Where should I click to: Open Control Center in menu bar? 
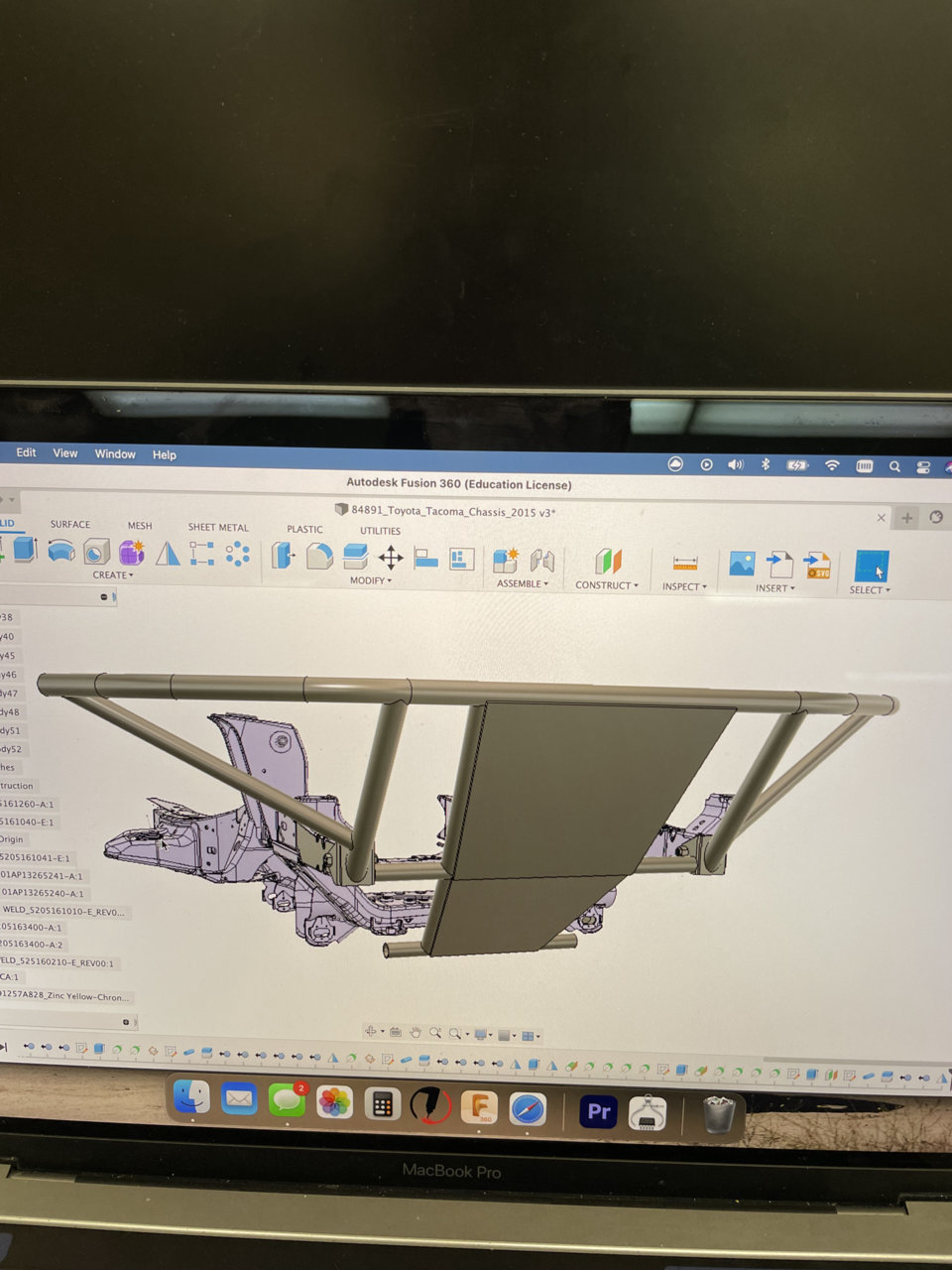tap(923, 467)
